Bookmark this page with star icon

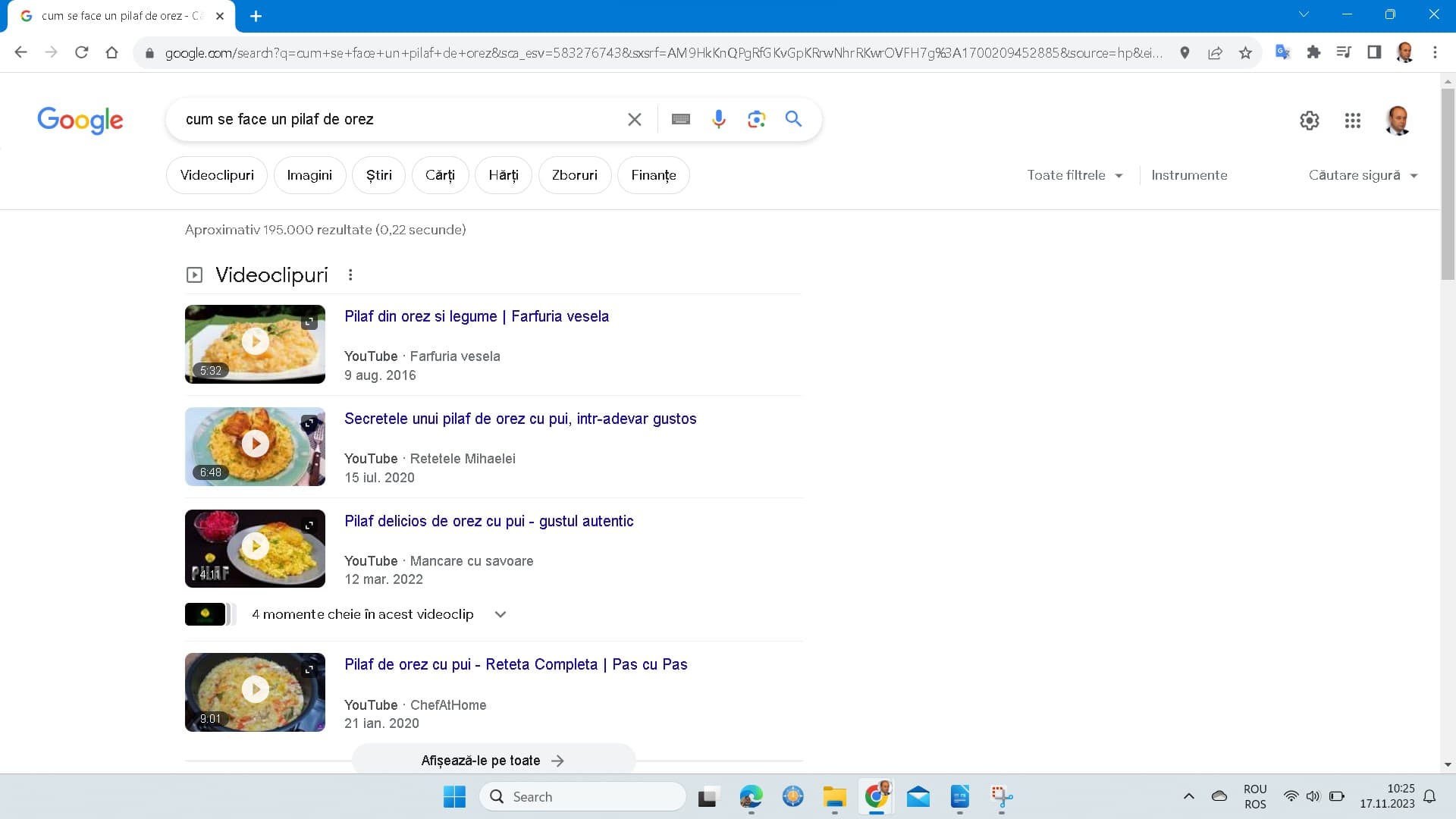[1245, 52]
